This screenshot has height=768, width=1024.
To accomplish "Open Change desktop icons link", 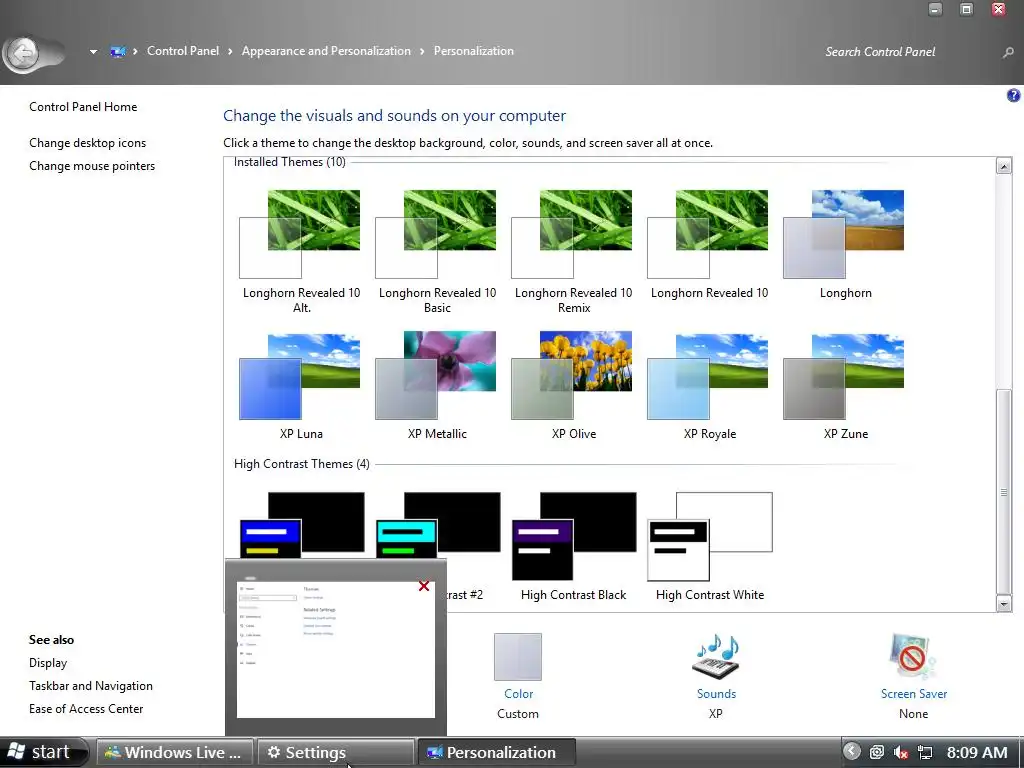I will [x=88, y=142].
